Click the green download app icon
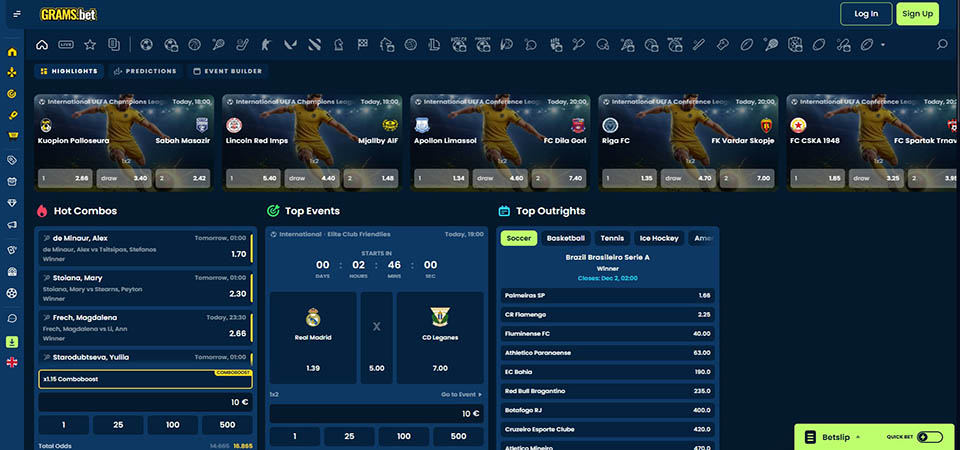The width and height of the screenshot is (960, 450). [12, 342]
